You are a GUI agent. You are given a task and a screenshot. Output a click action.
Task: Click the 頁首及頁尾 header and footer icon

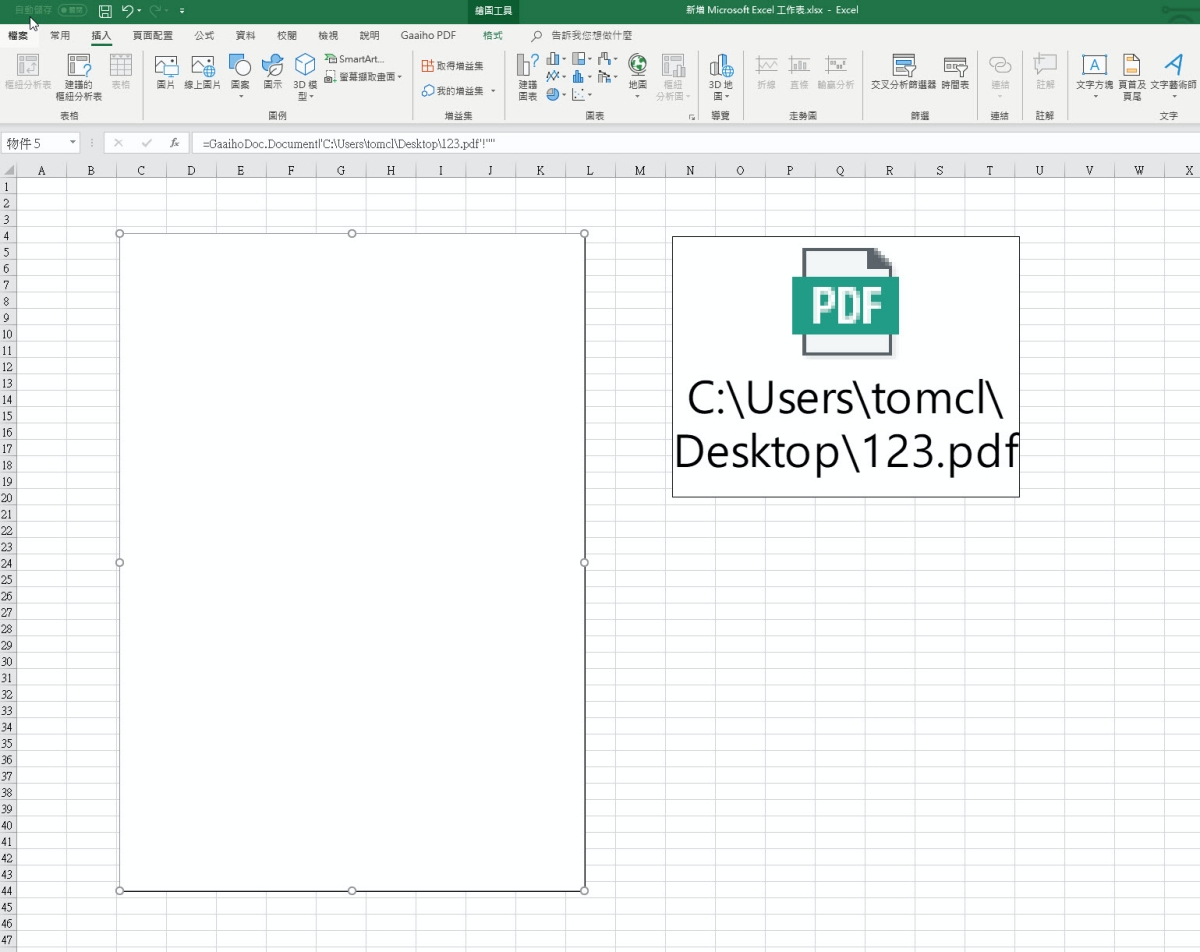tap(1131, 76)
